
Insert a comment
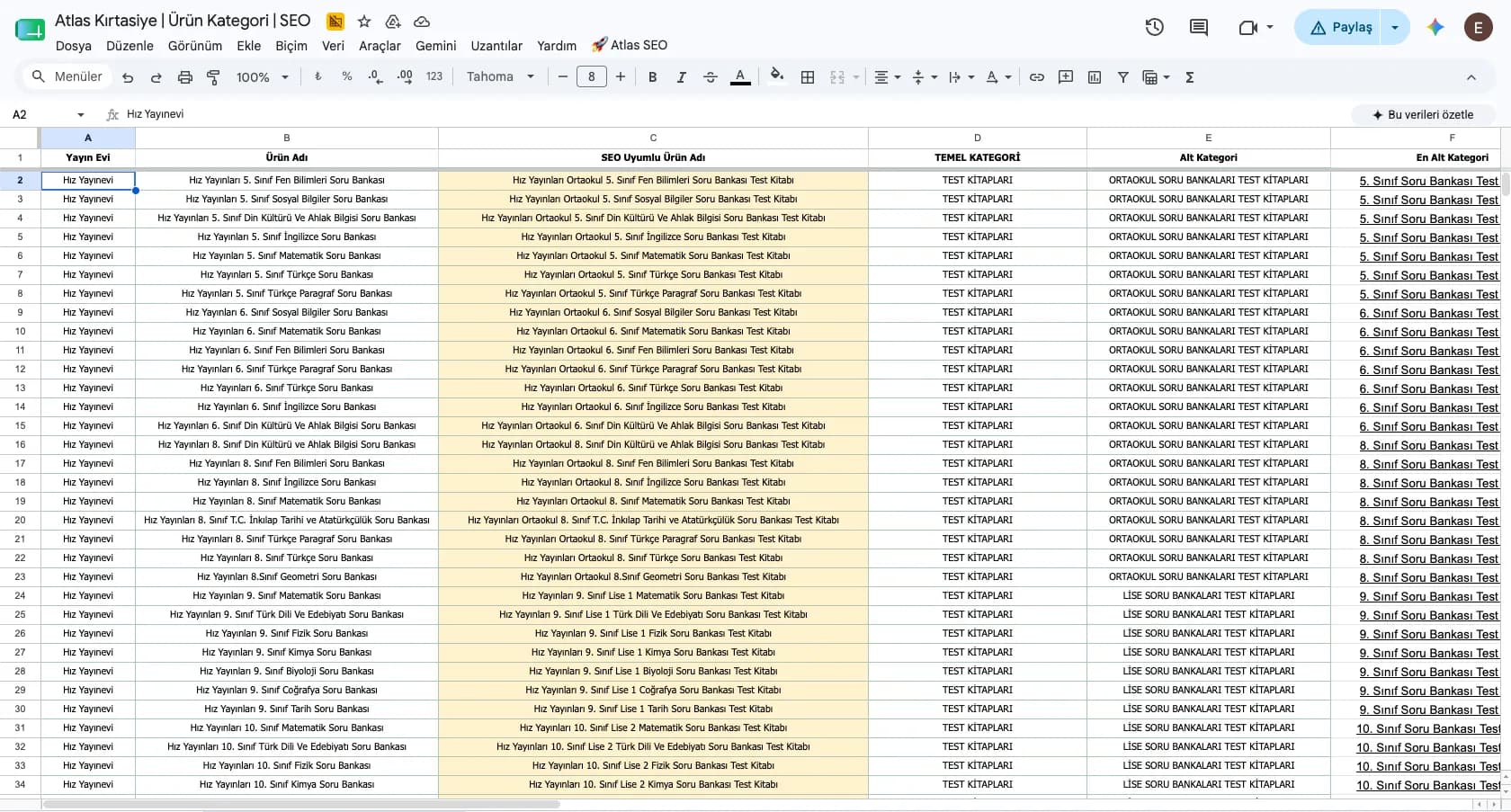(x=1066, y=77)
